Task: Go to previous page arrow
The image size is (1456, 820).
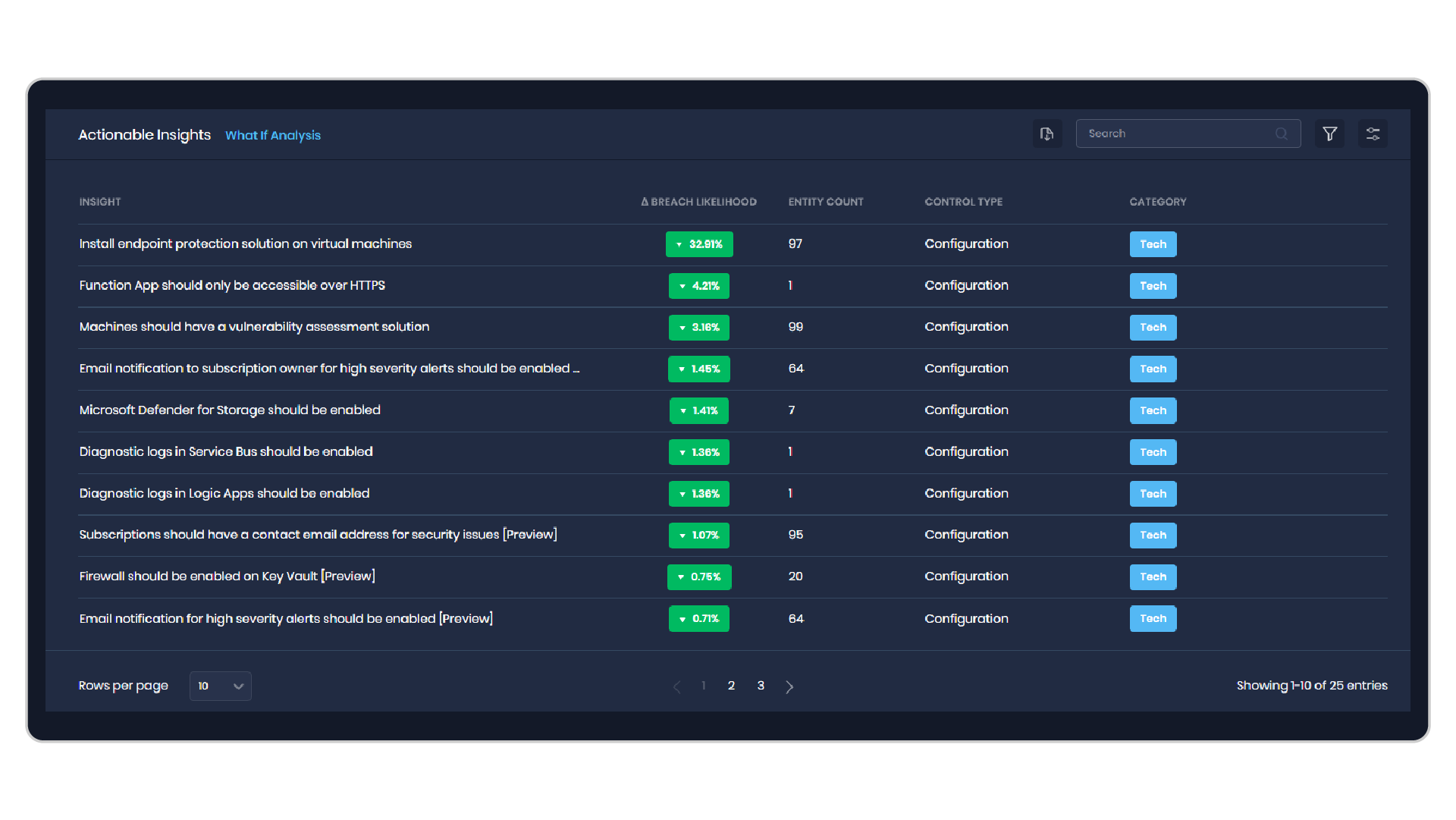Action: tap(677, 686)
